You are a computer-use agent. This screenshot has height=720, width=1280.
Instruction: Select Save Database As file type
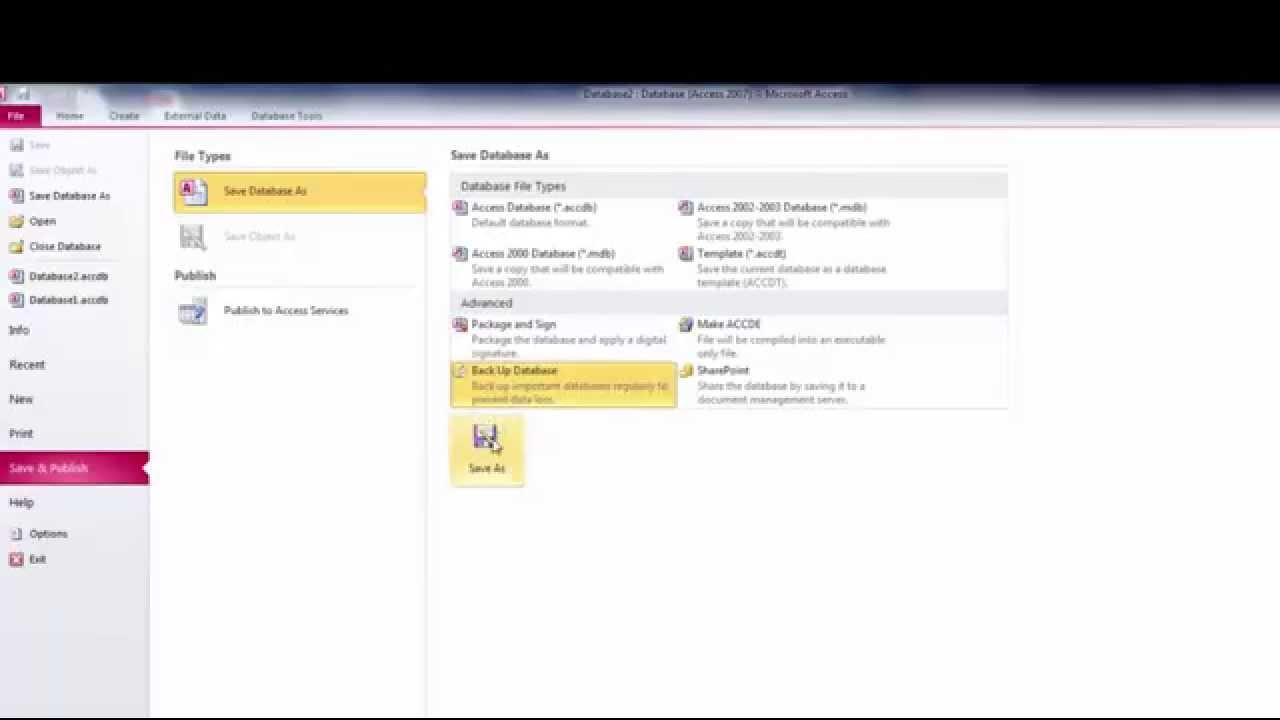[300, 192]
